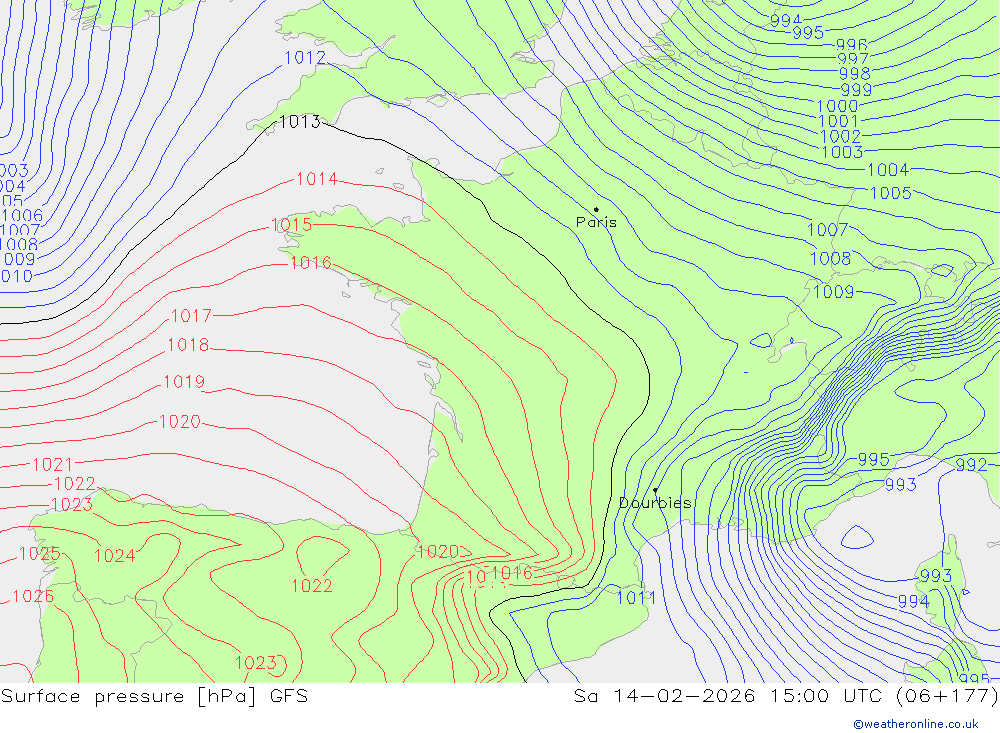The height and width of the screenshot is (733, 1000).
Task: Select the blue 998 isobar label
Action: [x=855, y=74]
